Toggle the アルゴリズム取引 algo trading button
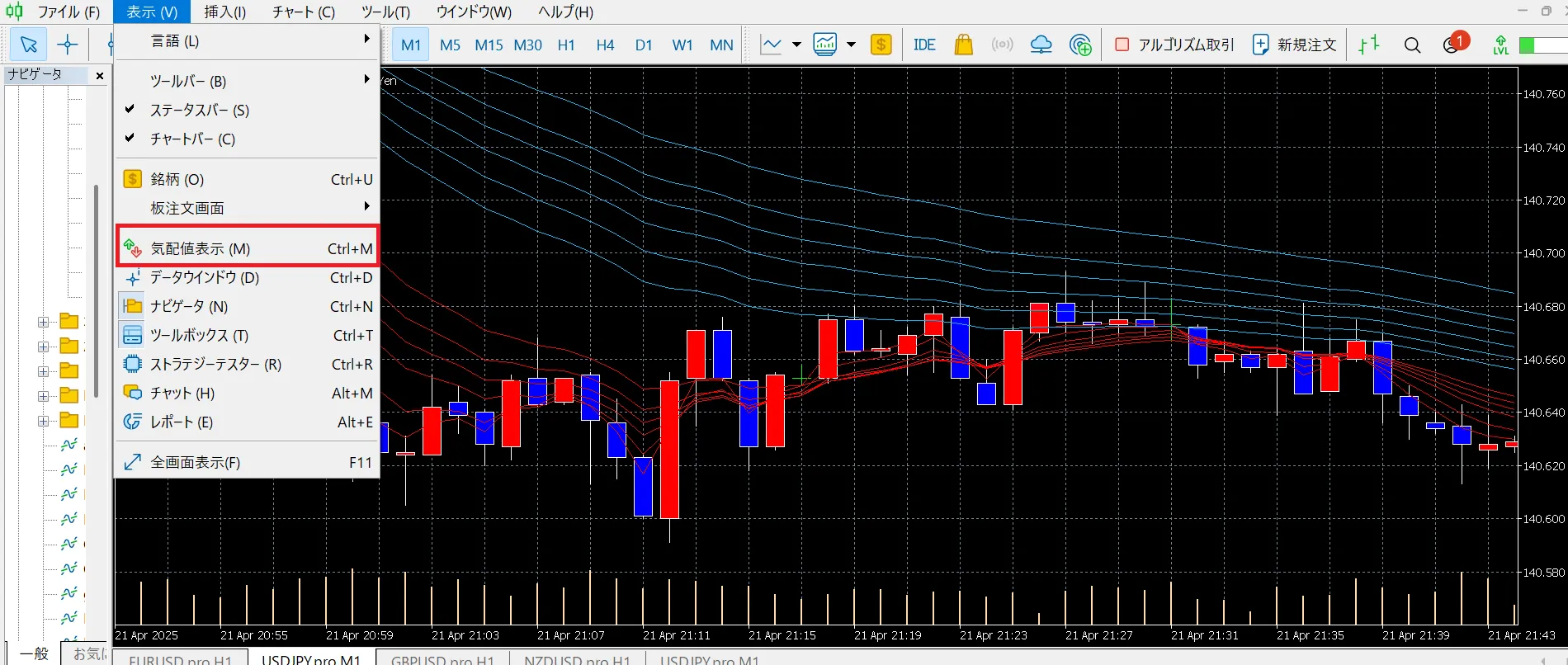1568x665 pixels. tap(1174, 45)
